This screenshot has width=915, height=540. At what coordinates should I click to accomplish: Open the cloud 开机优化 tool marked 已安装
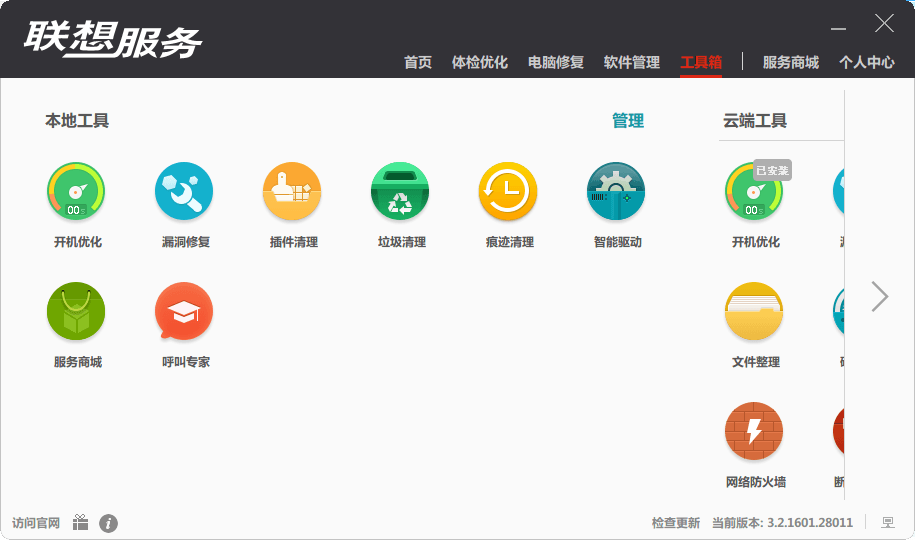754,191
